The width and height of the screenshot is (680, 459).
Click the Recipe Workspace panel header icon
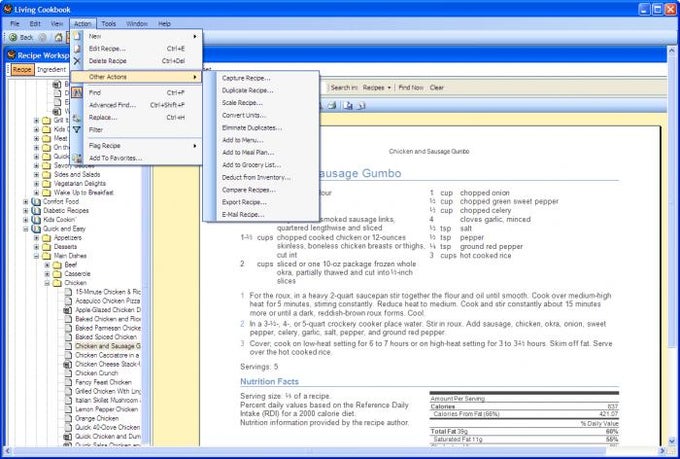pos(12,55)
